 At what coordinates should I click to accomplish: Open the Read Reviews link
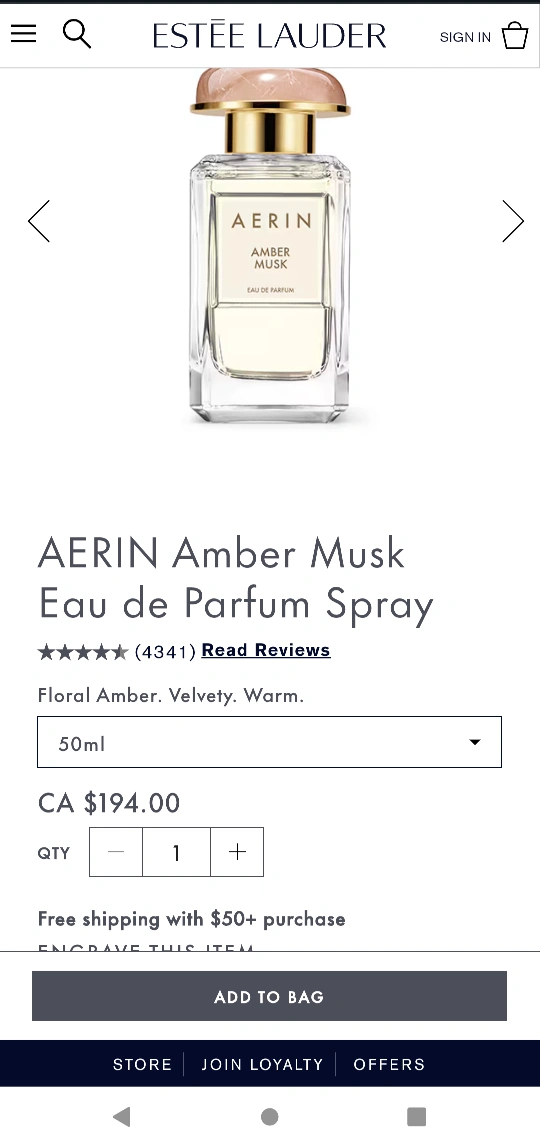pos(266,650)
